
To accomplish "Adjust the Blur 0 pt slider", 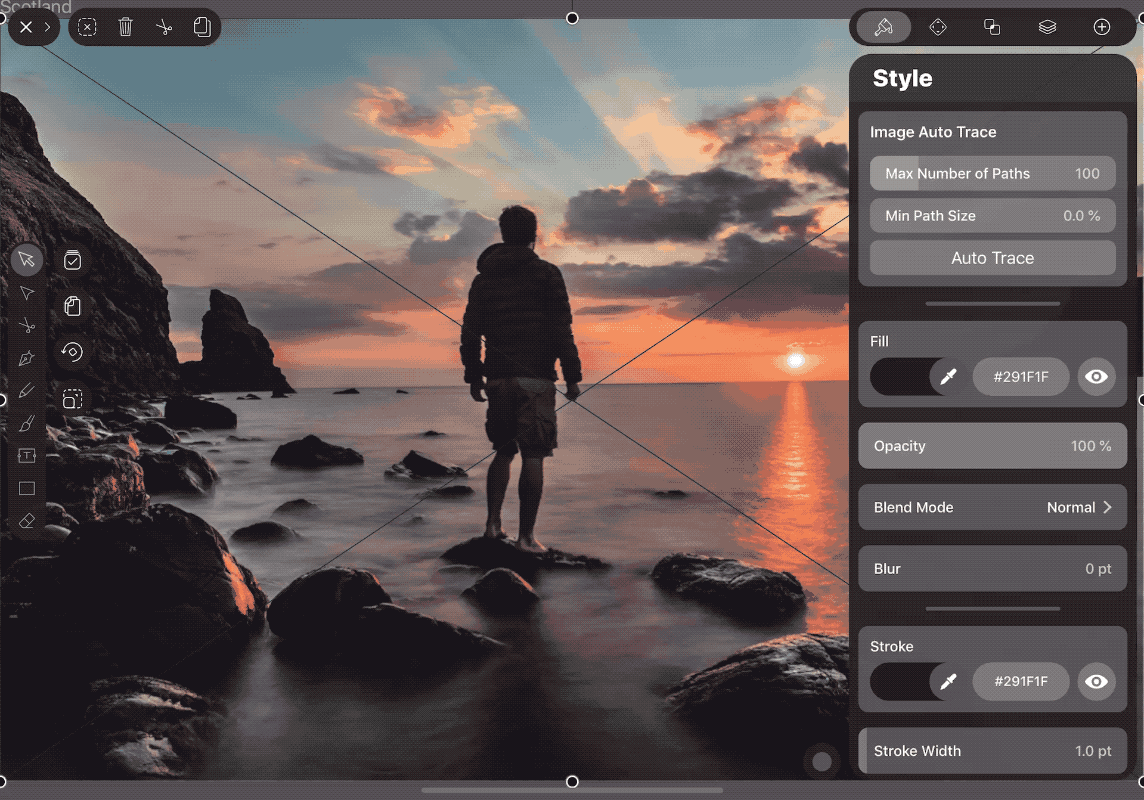I will coord(992,569).
